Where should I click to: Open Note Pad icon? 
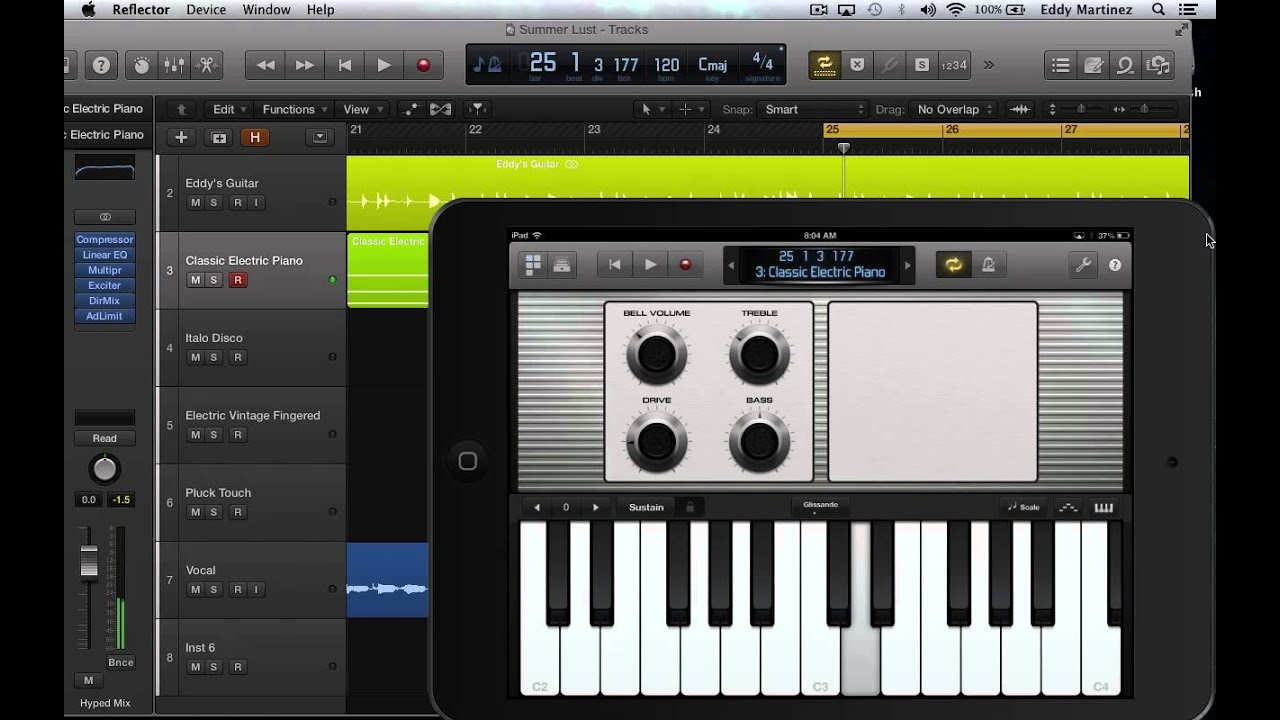click(x=1094, y=65)
